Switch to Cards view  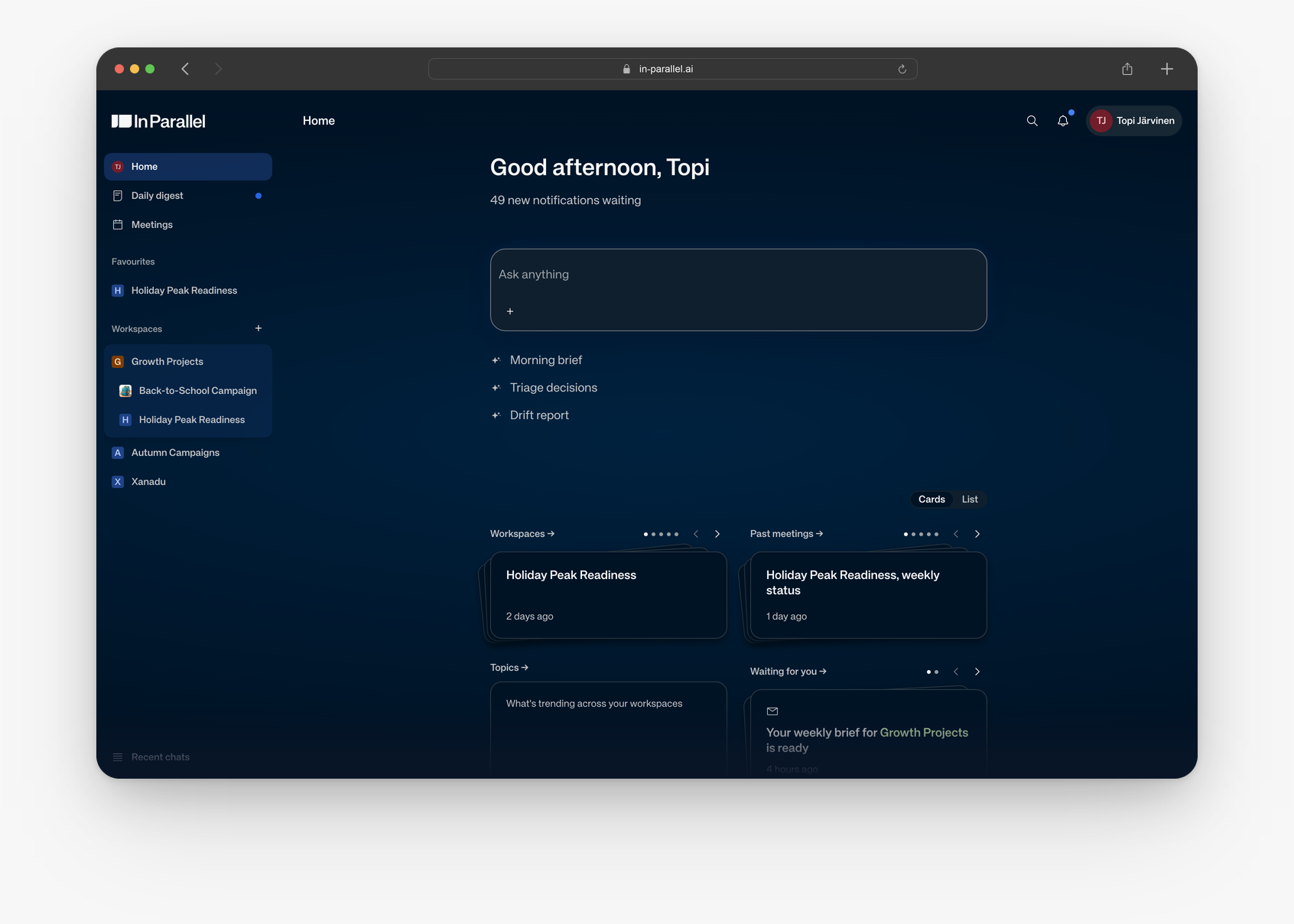click(x=931, y=499)
